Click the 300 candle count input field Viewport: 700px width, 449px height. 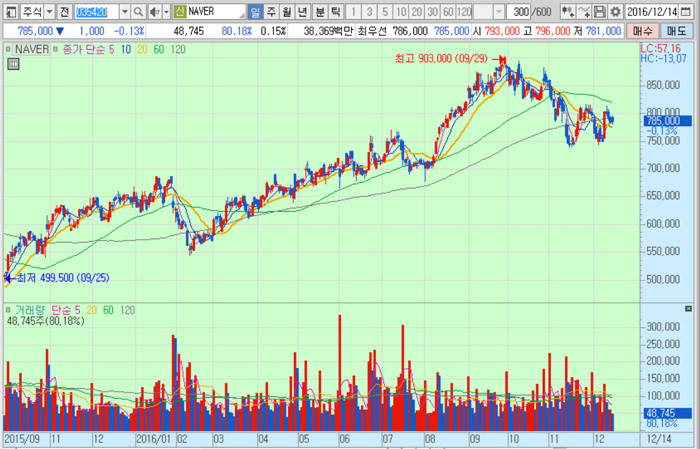pyautogui.click(x=519, y=11)
